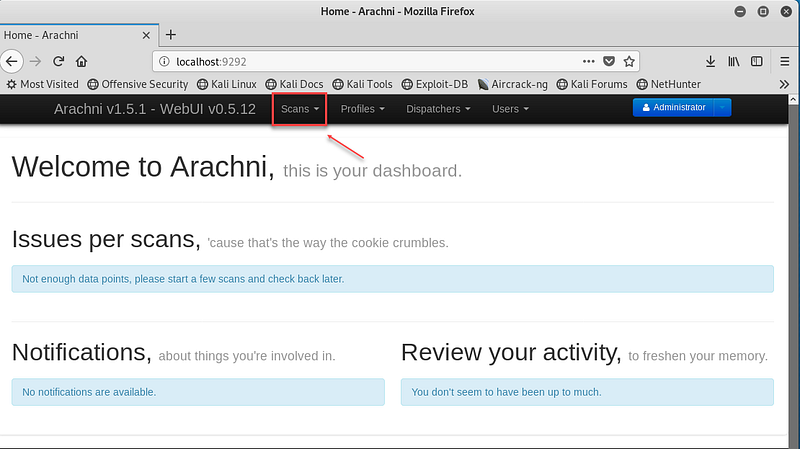Expand the Profiles dropdown menu
Screen dimensions: 800x449
(363, 109)
